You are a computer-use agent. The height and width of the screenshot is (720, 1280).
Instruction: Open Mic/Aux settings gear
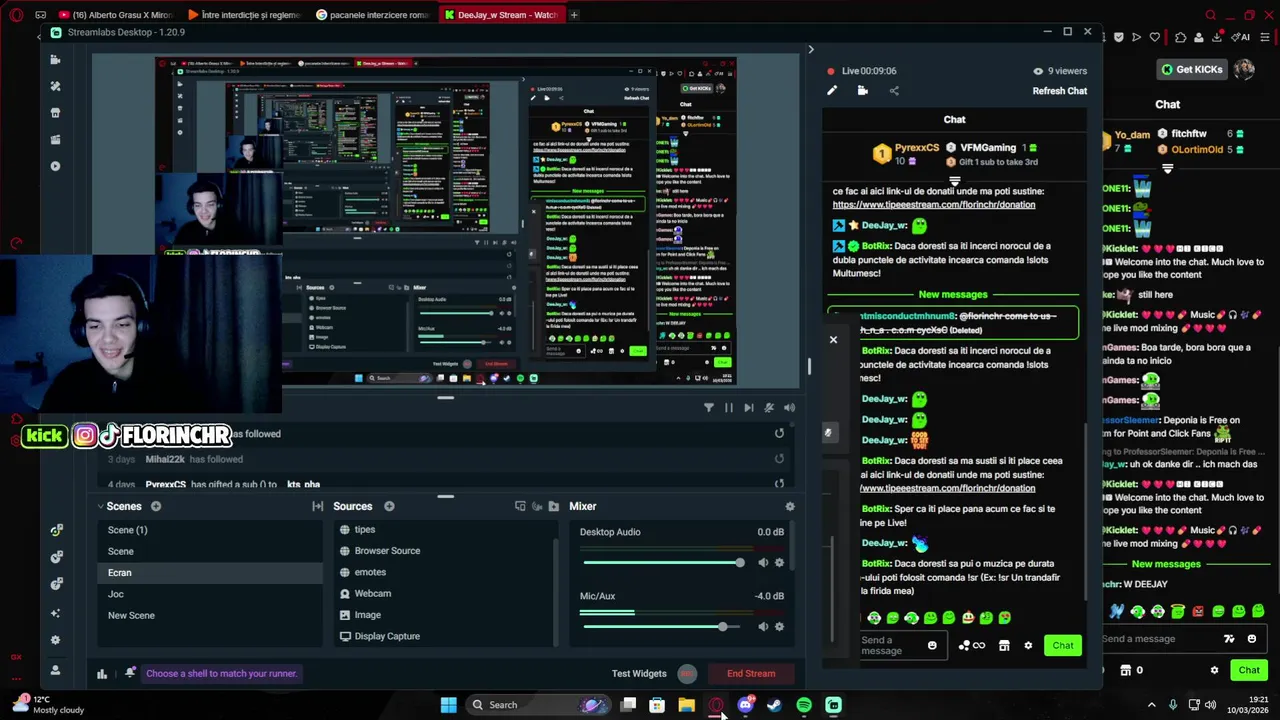coord(780,627)
